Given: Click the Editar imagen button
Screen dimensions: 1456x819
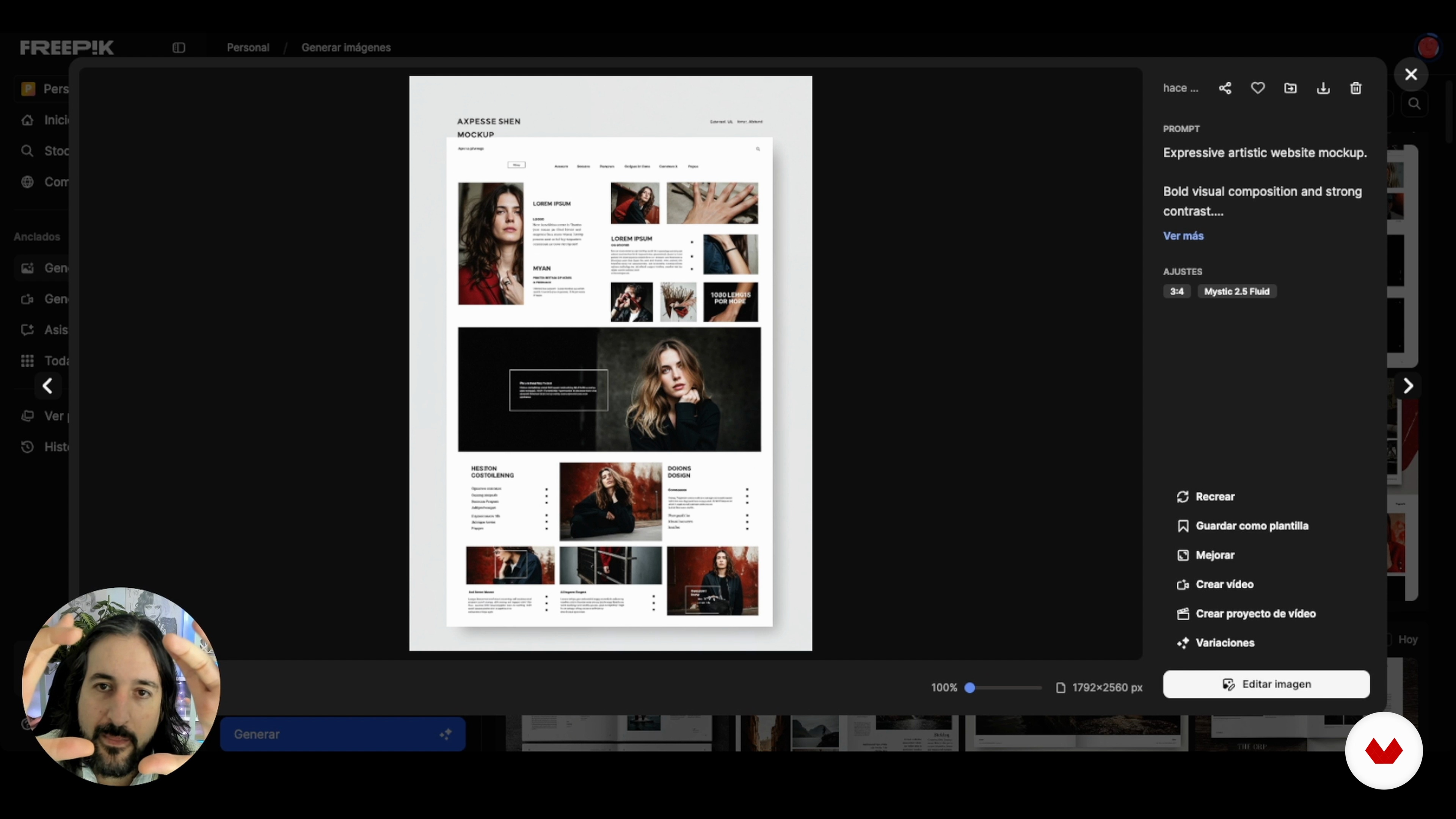Looking at the screenshot, I should 1266,684.
